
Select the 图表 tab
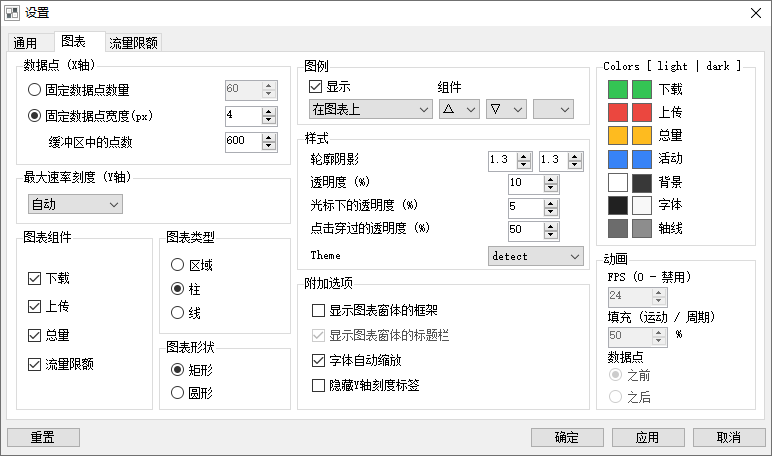79,41
